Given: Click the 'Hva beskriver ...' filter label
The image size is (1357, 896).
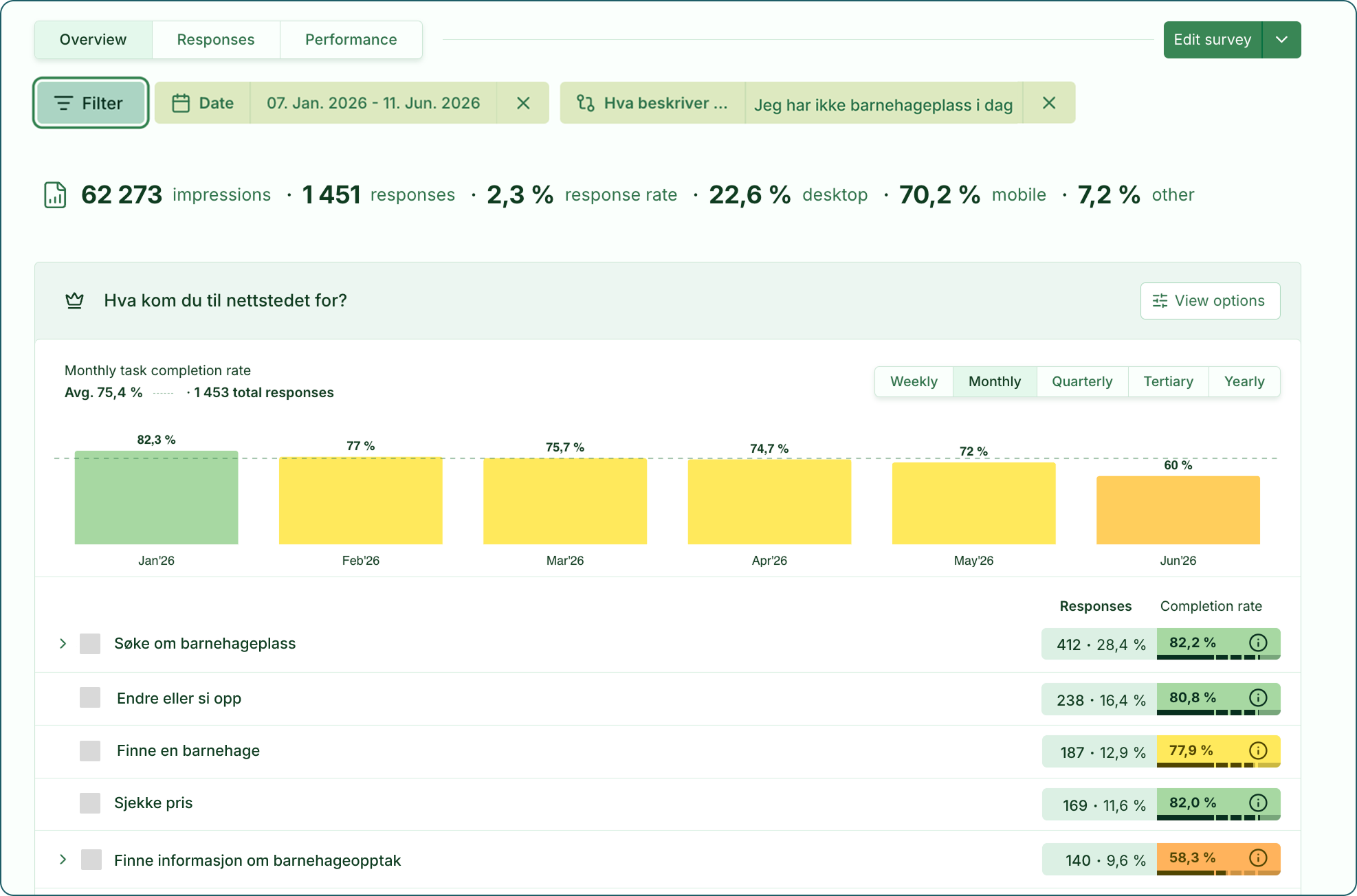Looking at the screenshot, I should pos(665,103).
